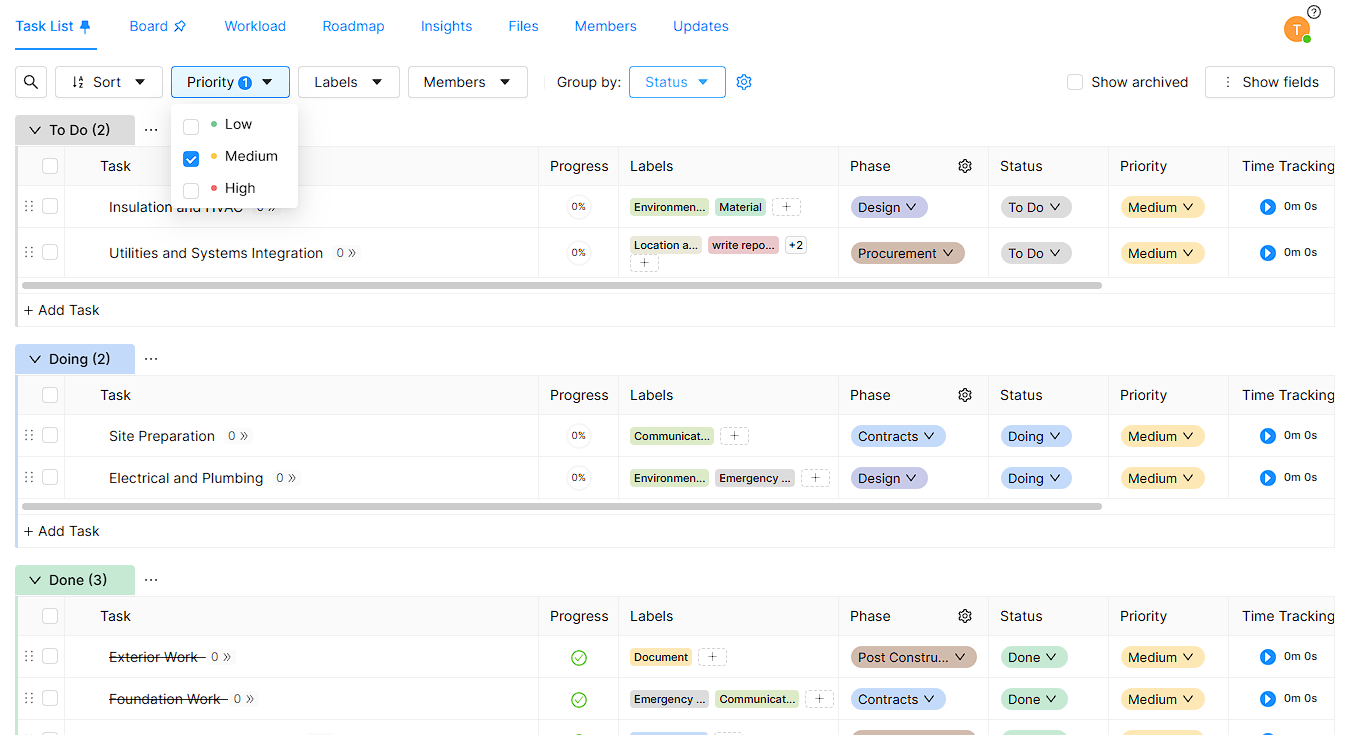Click the To Do group three-dot menu
1361x735 pixels.
click(151, 130)
